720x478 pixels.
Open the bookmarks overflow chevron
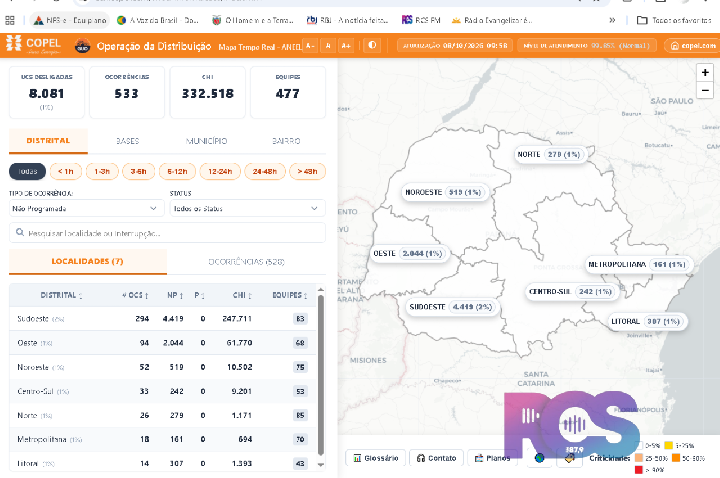click(612, 20)
